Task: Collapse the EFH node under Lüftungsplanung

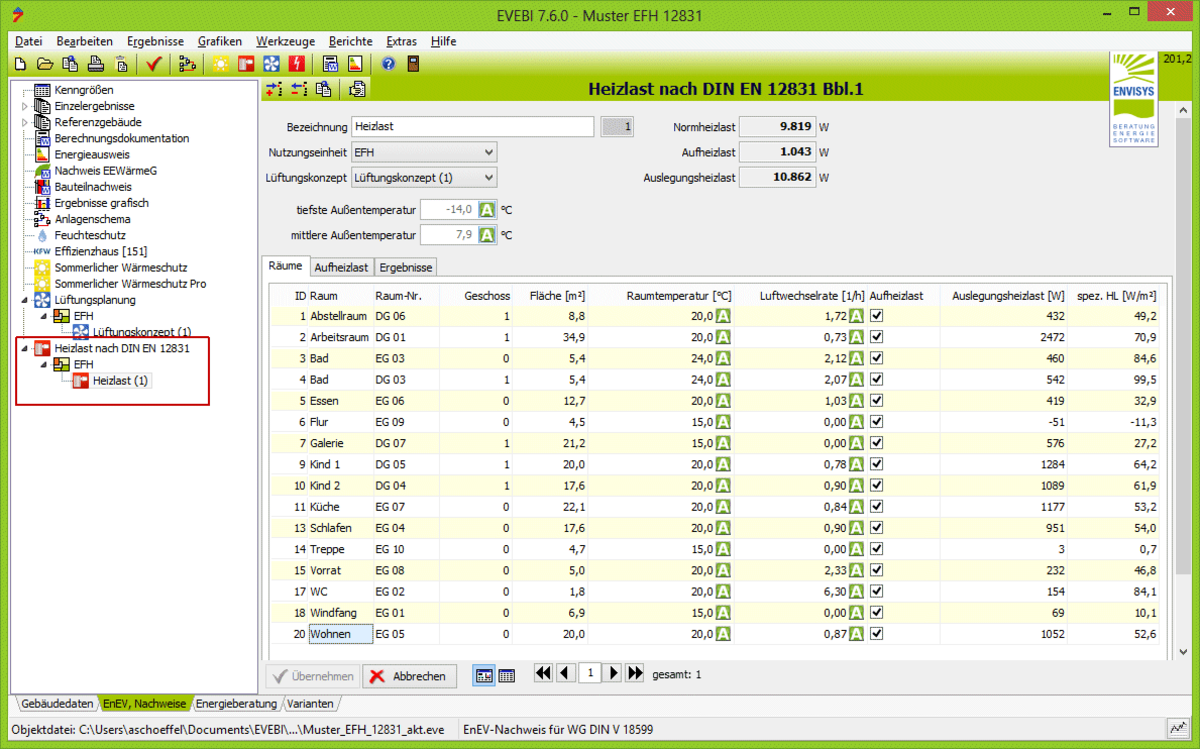Action: (x=43, y=316)
